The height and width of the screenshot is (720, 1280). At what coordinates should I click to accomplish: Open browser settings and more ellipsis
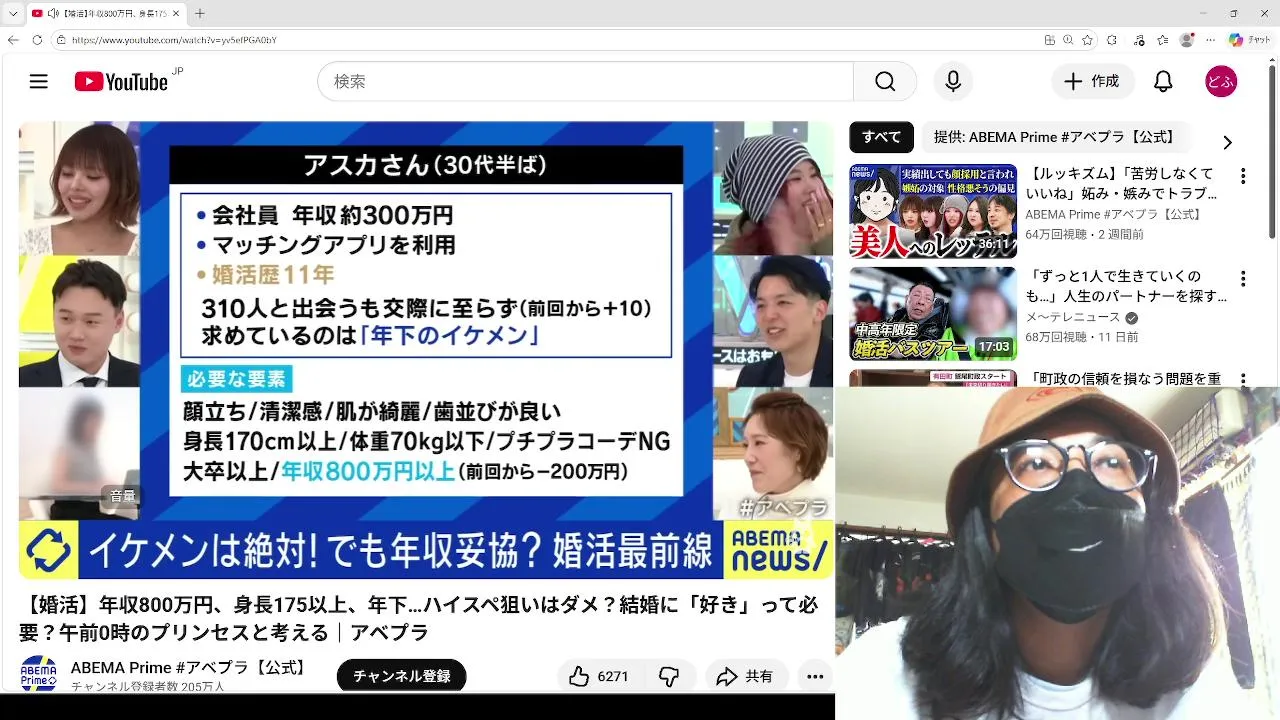[x=1210, y=40]
